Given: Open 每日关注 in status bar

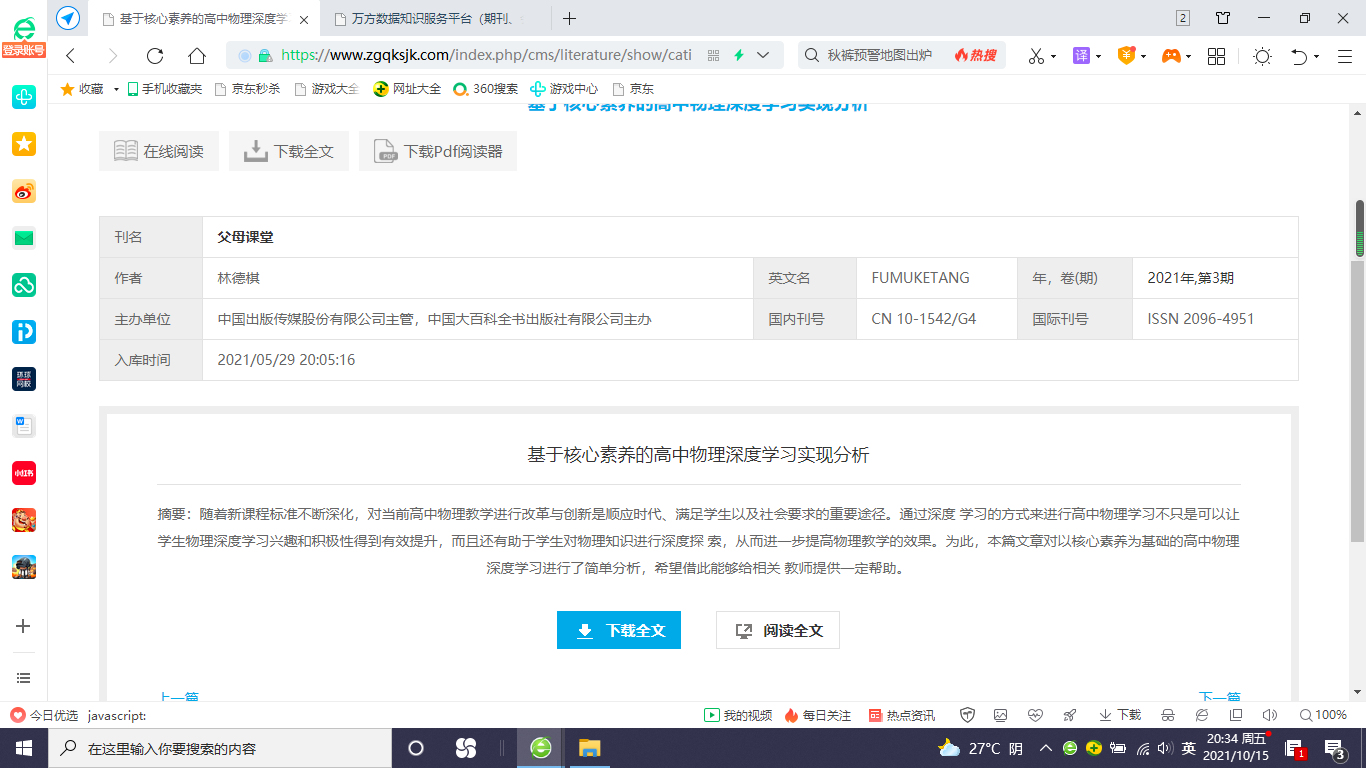Looking at the screenshot, I should click(818, 715).
